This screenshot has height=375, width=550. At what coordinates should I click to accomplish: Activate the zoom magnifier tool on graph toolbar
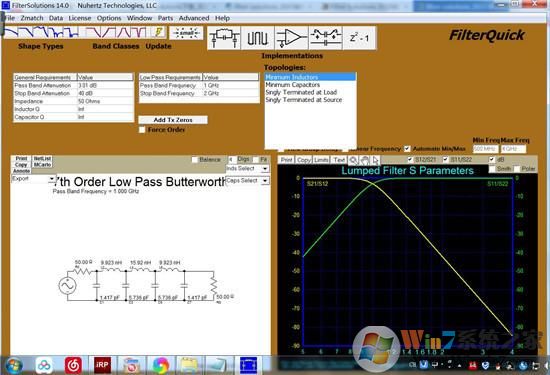[x=353, y=160]
